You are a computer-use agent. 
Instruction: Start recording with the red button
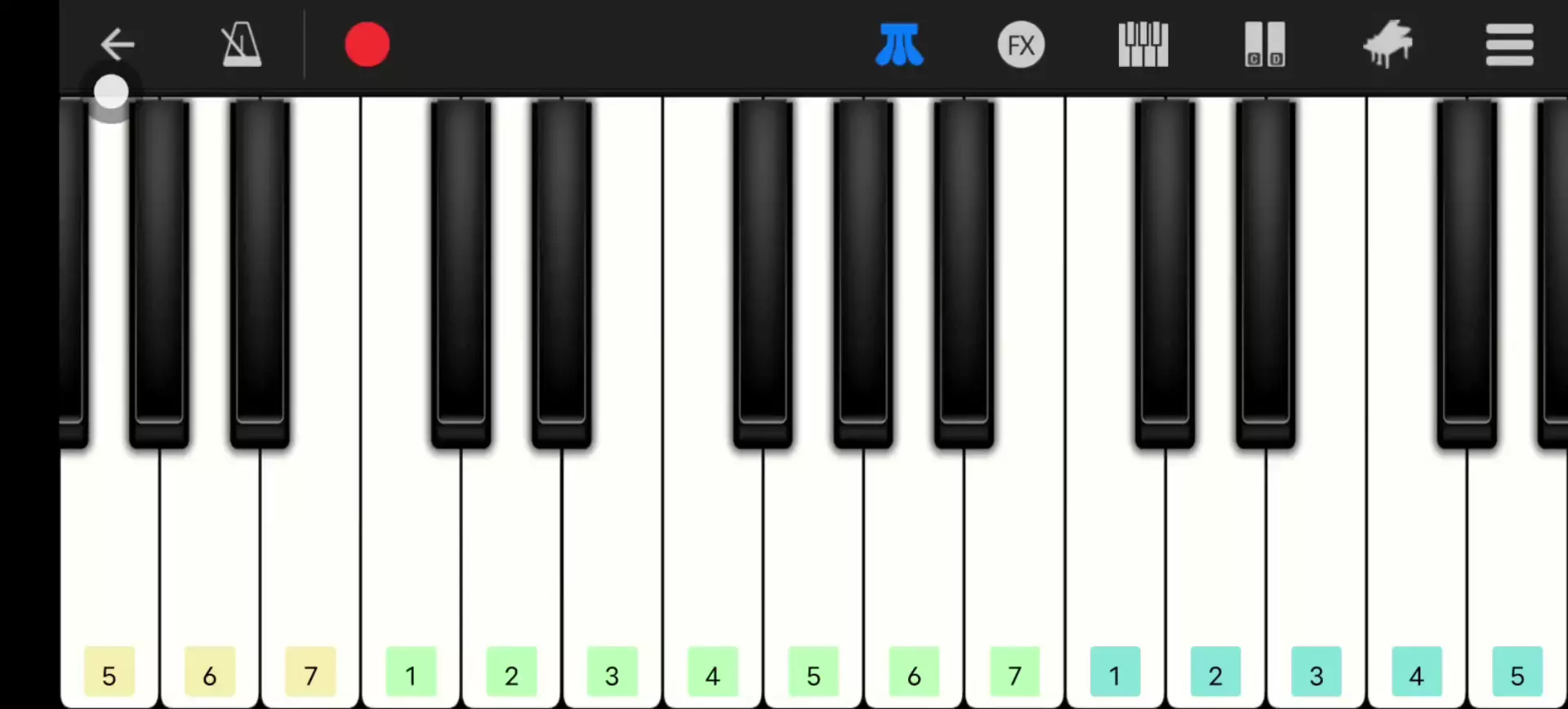click(x=367, y=44)
